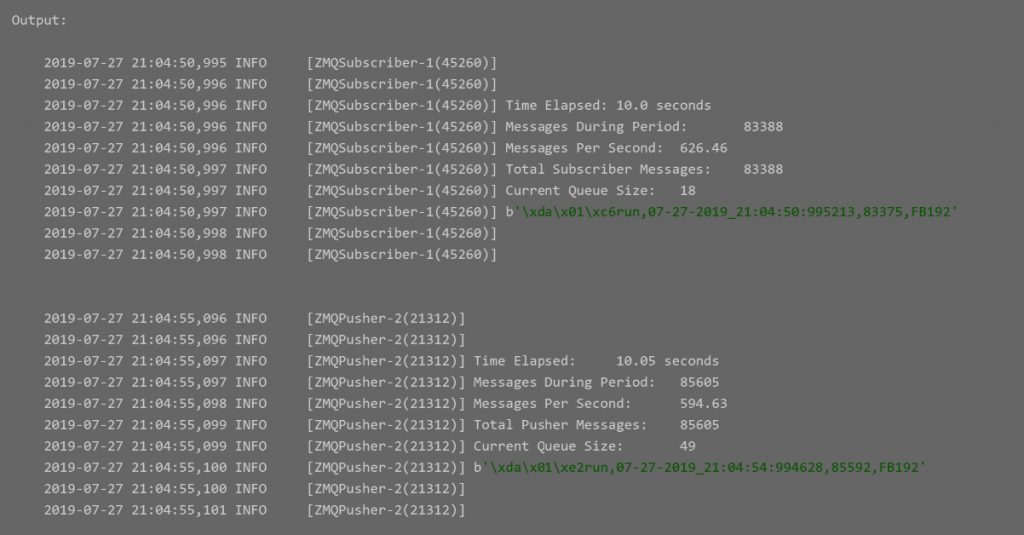Click subscriber Messages Per Second 626.46

click(703, 148)
